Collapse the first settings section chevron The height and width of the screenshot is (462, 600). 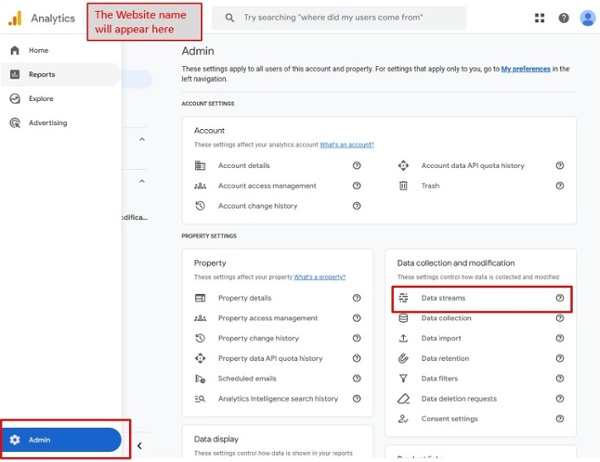pos(141,140)
